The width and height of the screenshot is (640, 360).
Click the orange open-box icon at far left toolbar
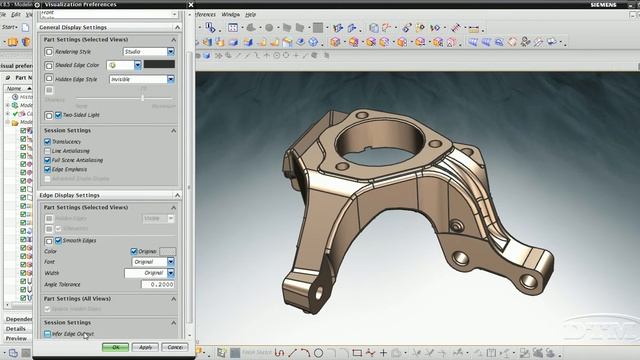13,42
